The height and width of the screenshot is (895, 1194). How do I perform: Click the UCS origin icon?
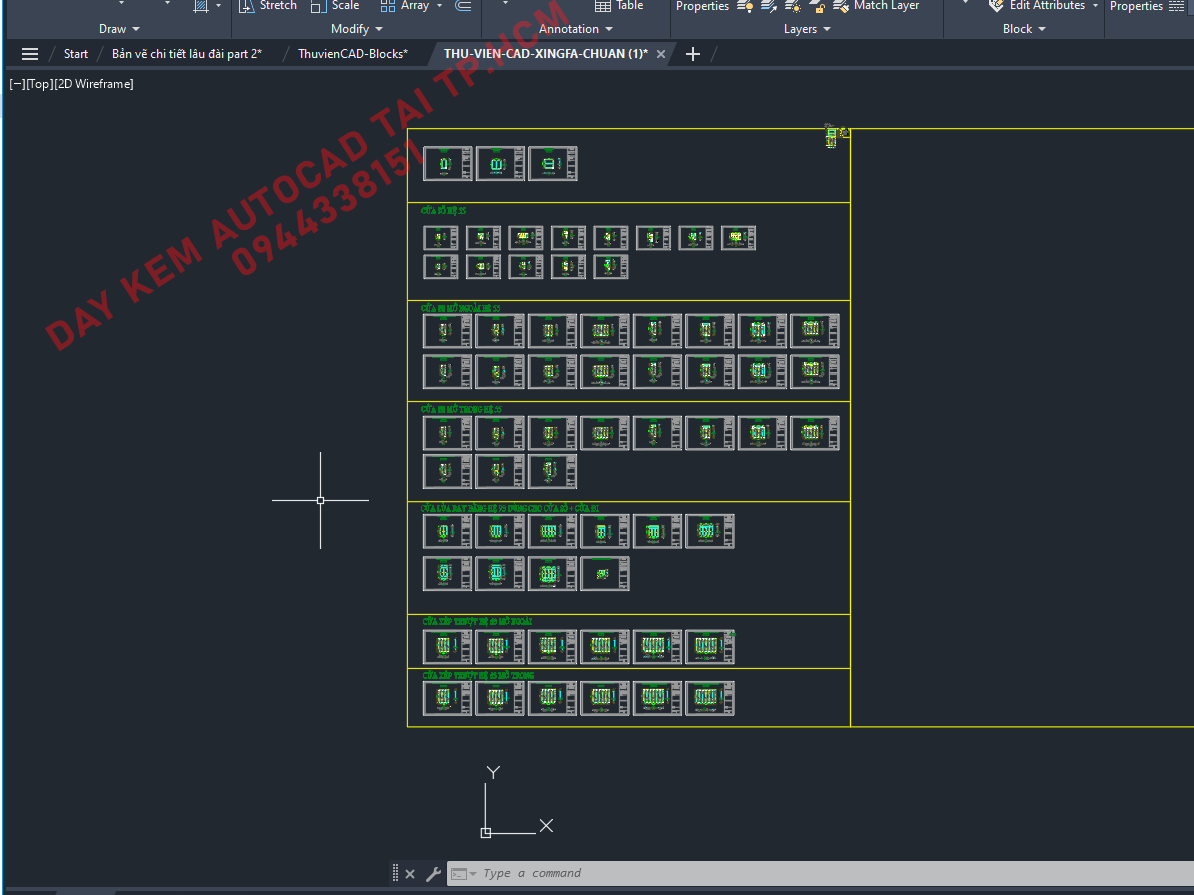[486, 833]
